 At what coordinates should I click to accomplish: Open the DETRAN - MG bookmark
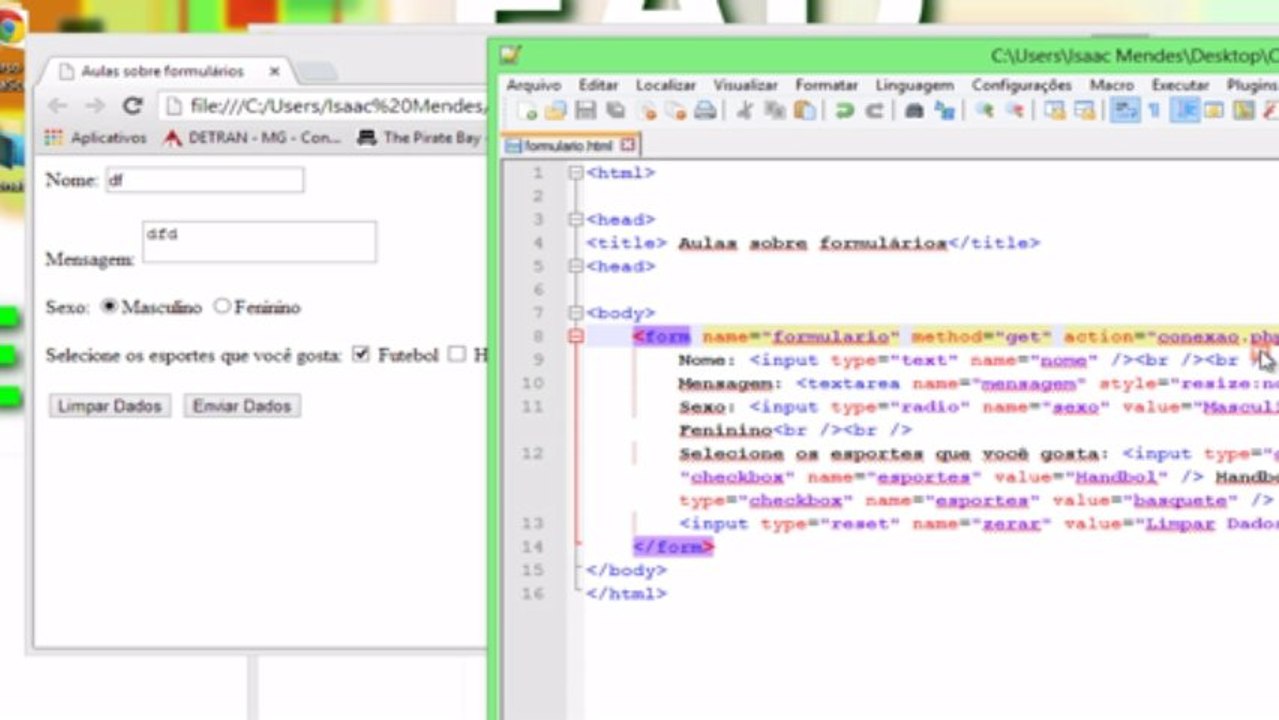point(254,138)
